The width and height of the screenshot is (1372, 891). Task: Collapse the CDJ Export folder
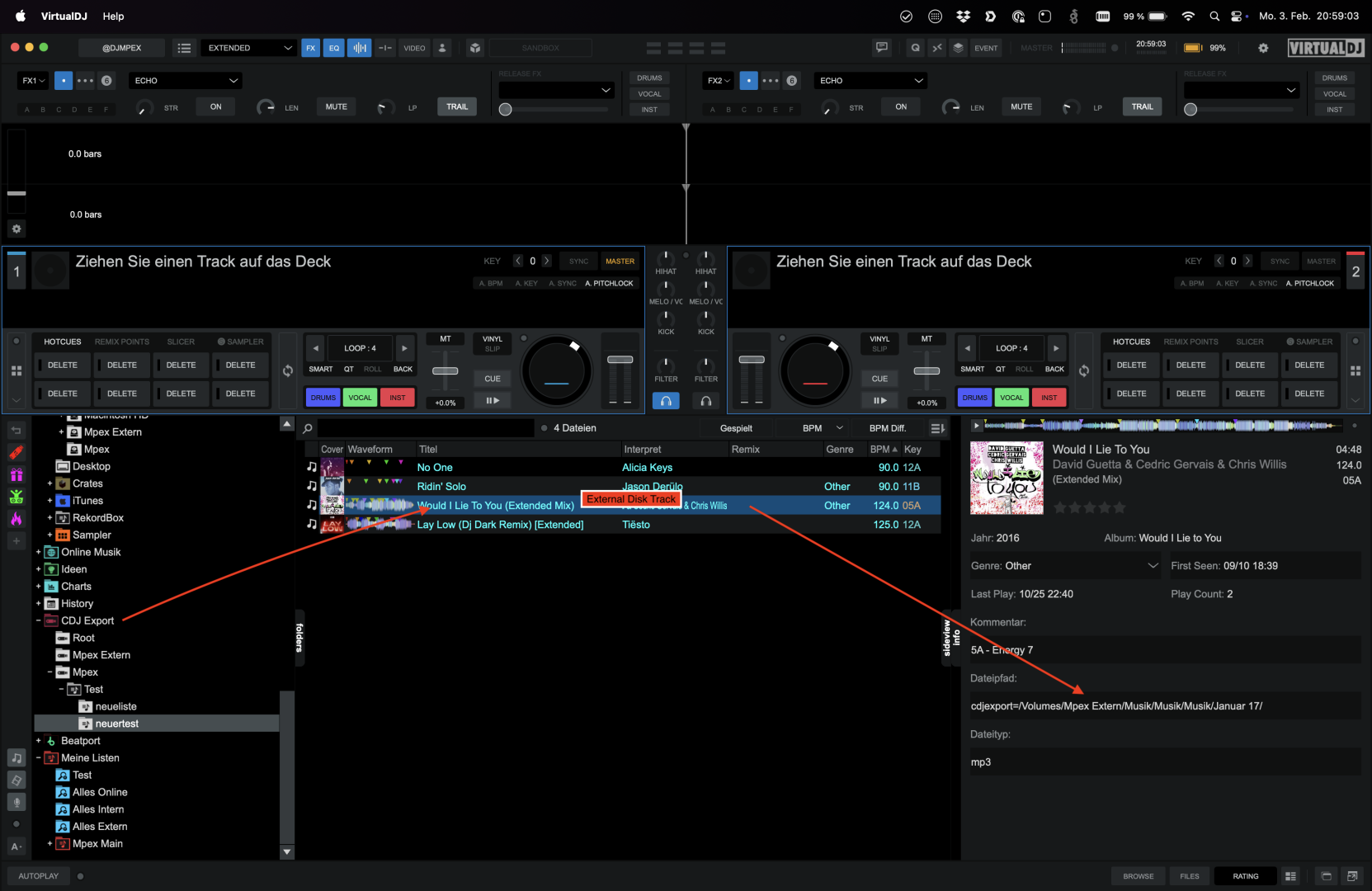tap(39, 620)
